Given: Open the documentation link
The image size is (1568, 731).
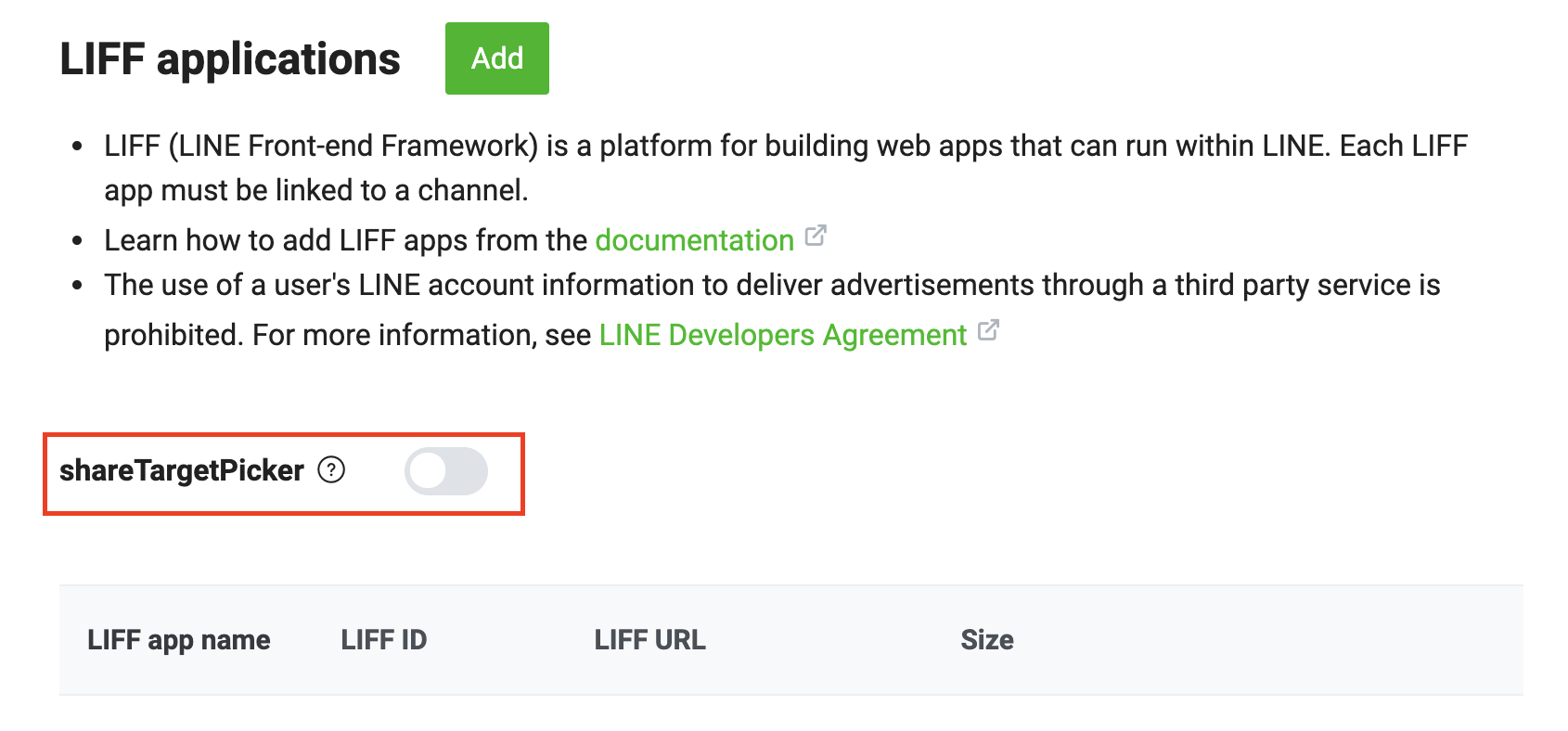Looking at the screenshot, I should (x=694, y=240).
